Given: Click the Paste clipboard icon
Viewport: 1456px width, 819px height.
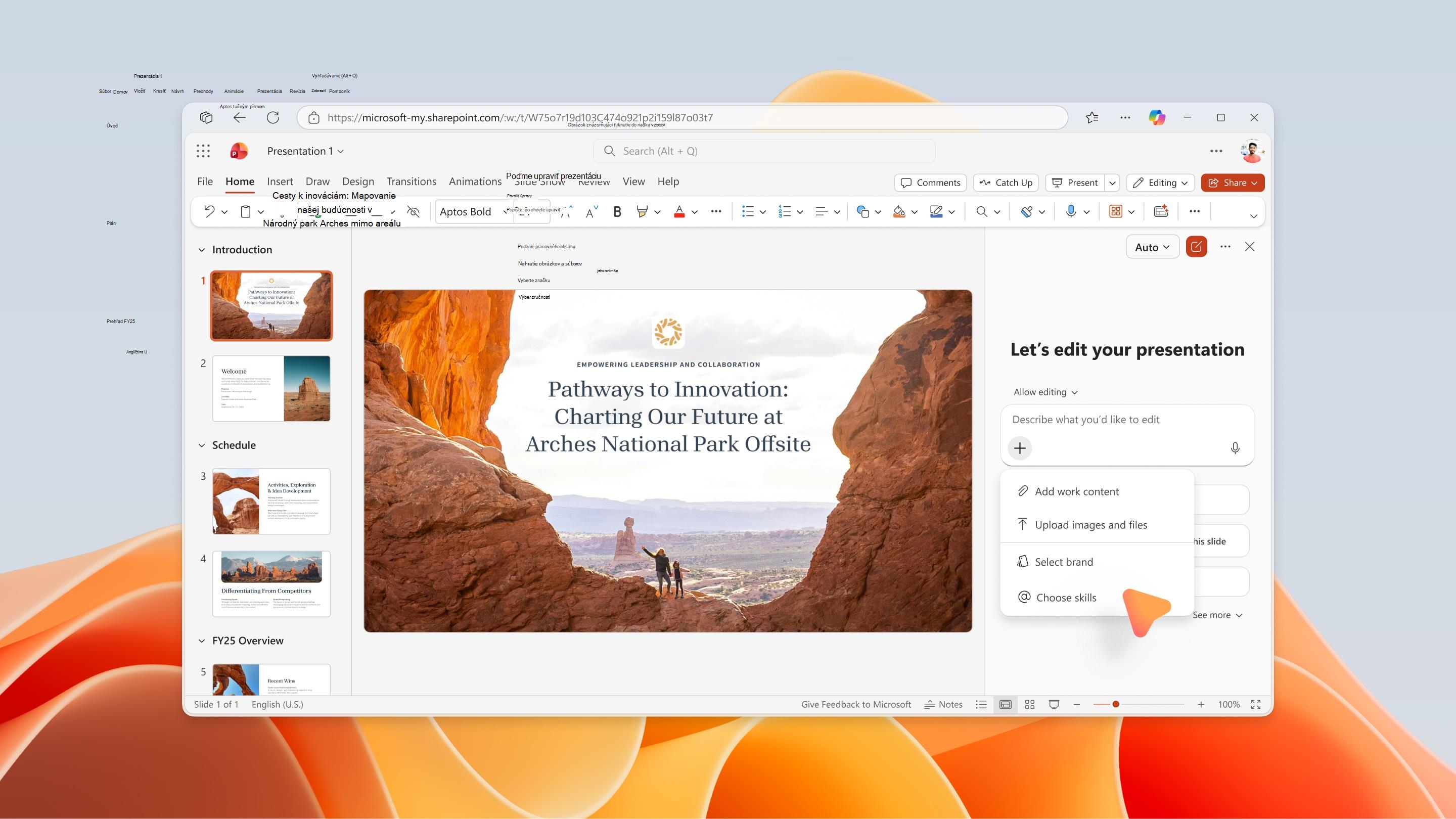Looking at the screenshot, I should (245, 211).
